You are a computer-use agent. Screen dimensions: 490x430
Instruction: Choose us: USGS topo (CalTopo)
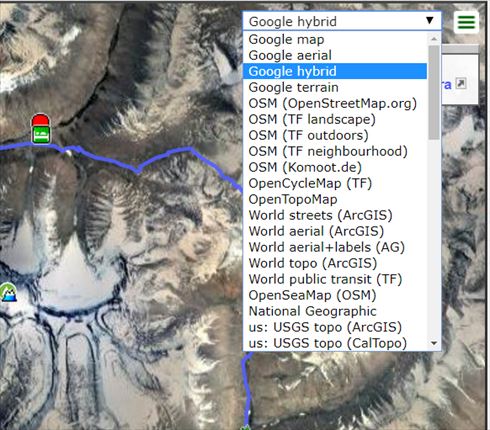(x=335, y=343)
